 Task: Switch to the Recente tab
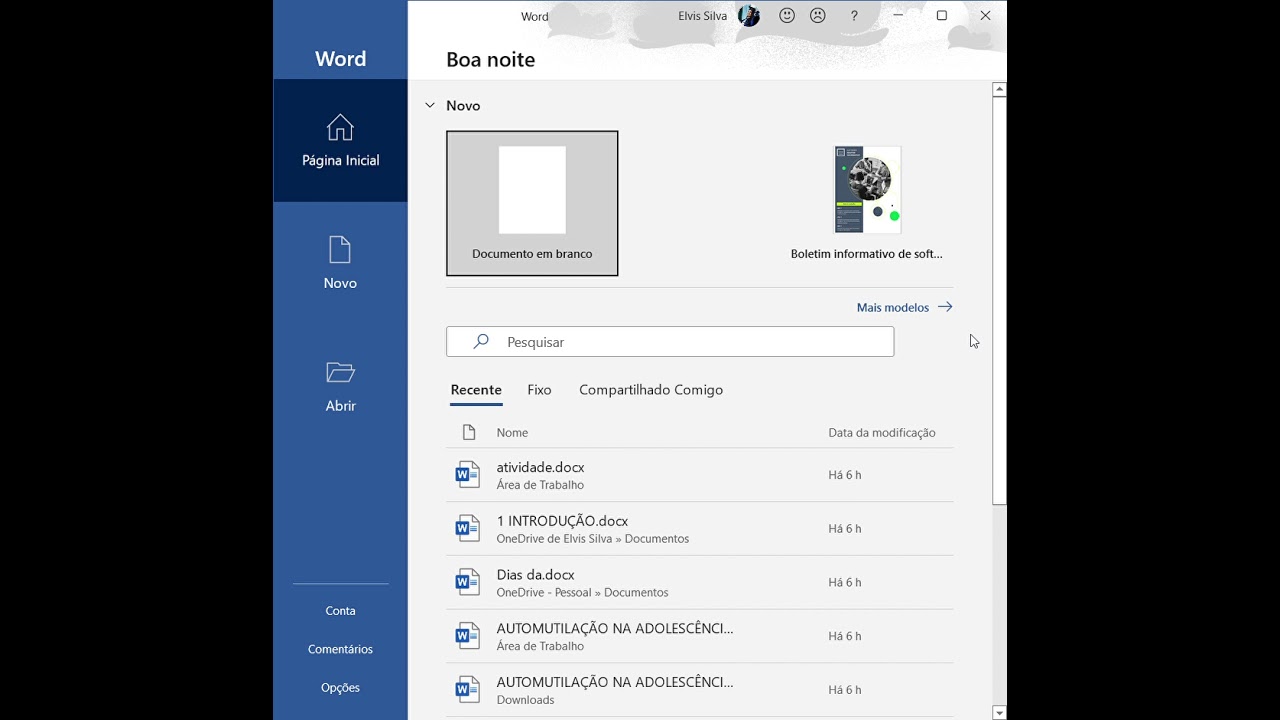[x=476, y=390]
